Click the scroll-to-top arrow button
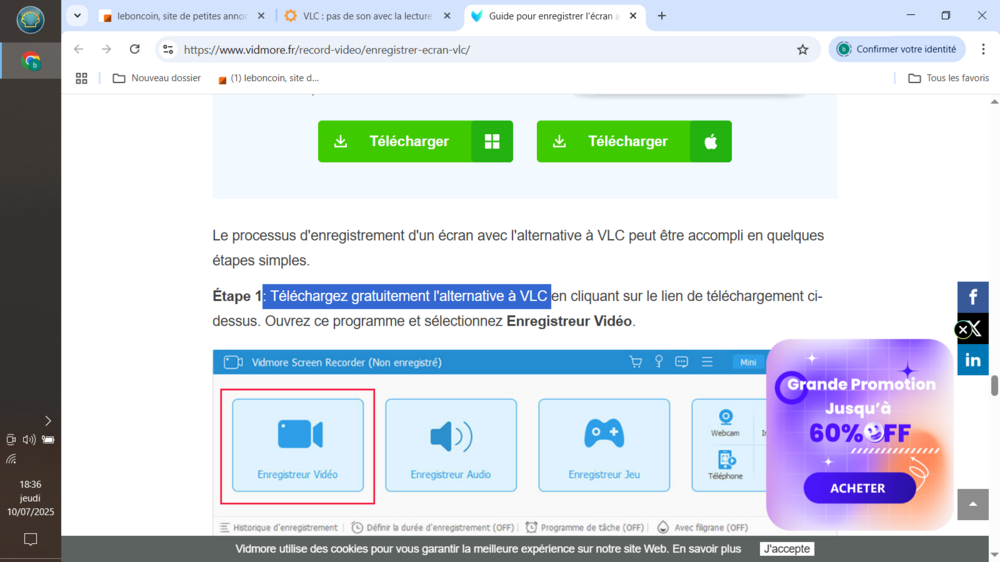Screen dimensions: 1000x562 [x=972, y=505]
